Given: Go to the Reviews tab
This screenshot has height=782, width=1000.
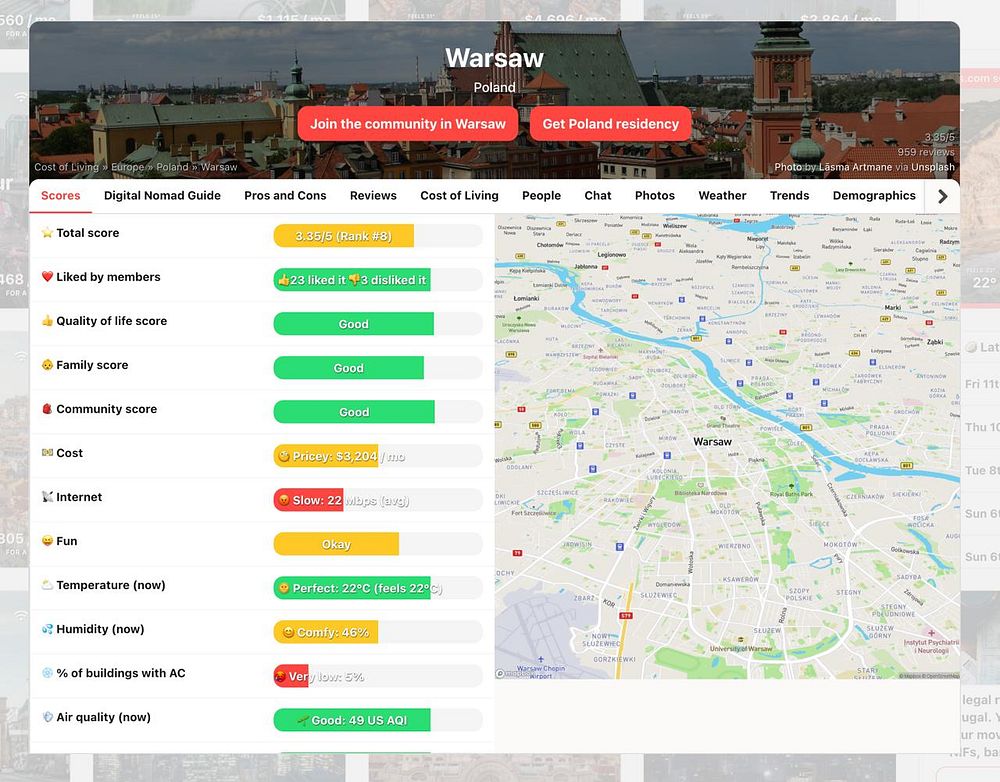Looking at the screenshot, I should tap(373, 196).
